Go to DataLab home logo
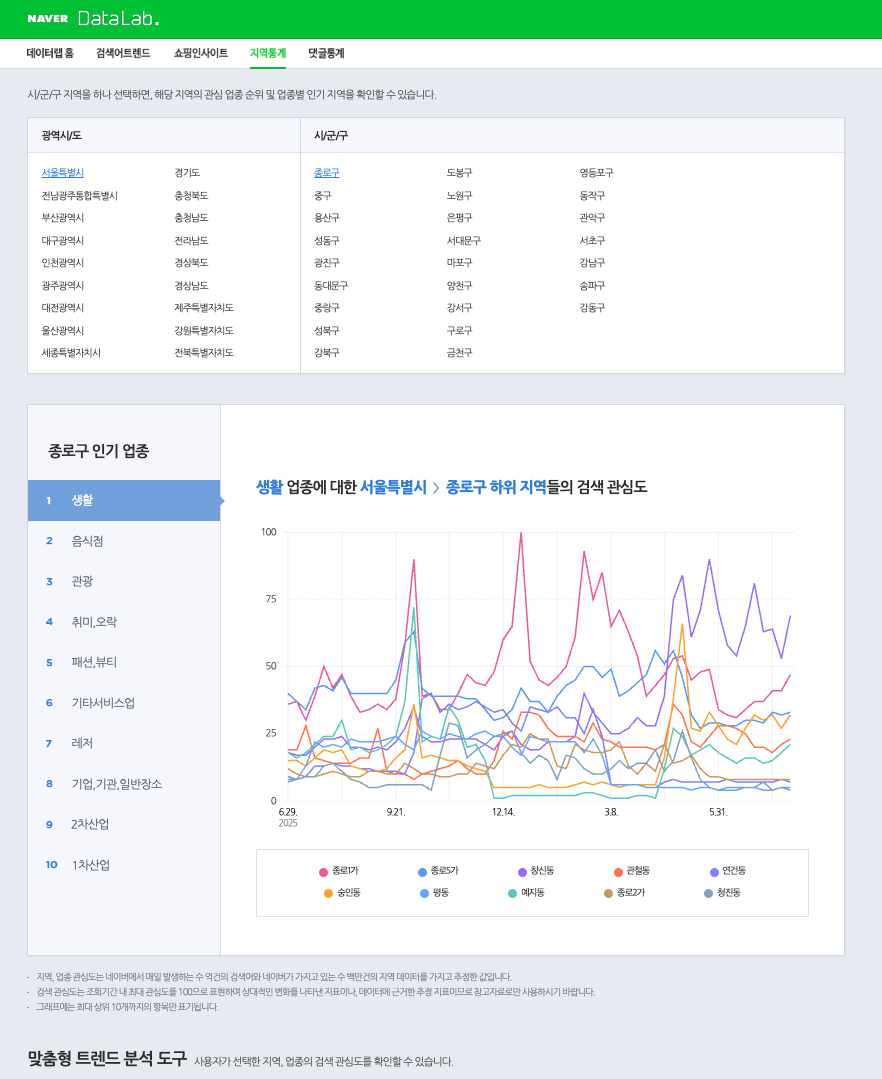This screenshot has height=1079, width=882. pos(118,19)
